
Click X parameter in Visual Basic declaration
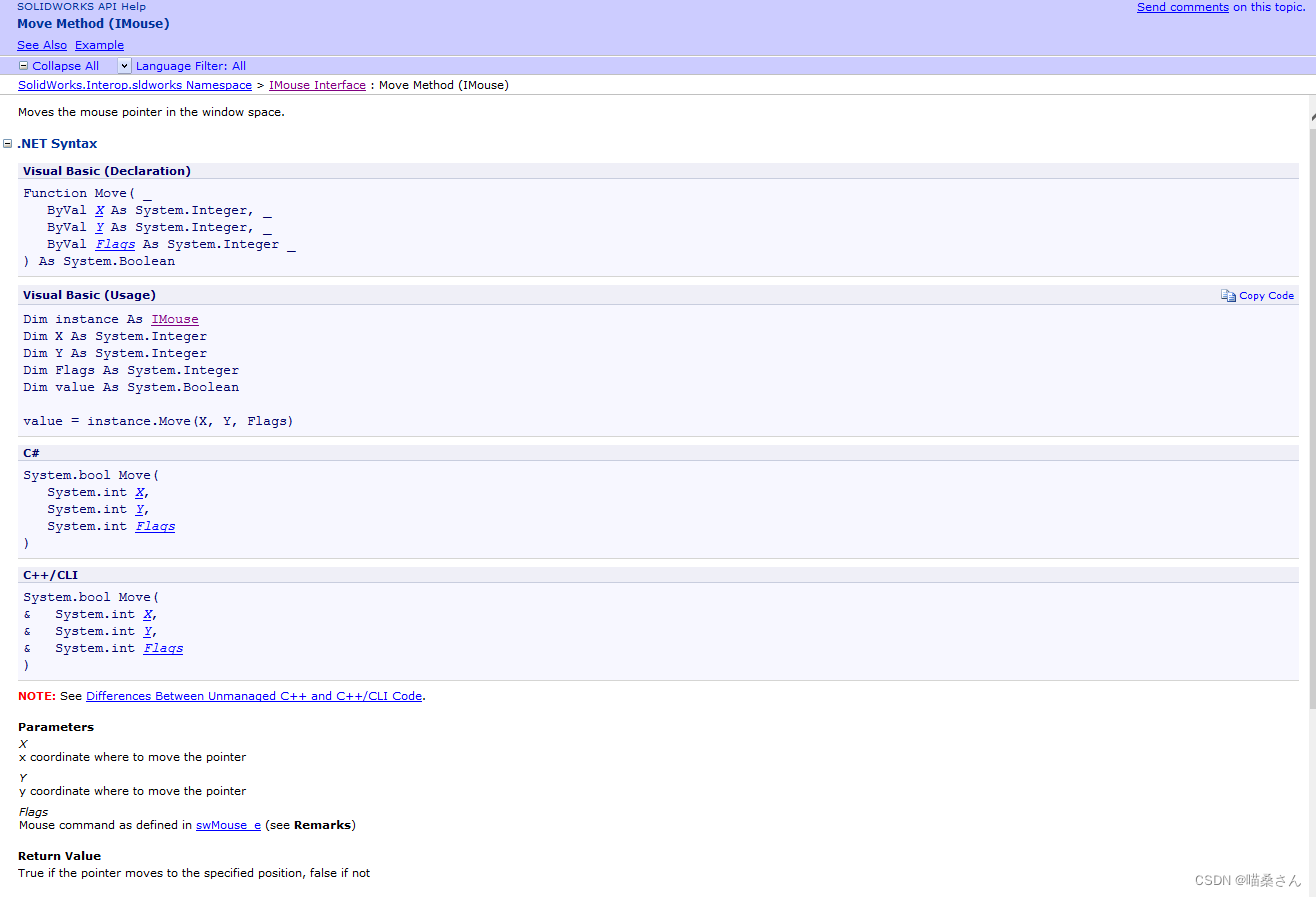(x=99, y=210)
